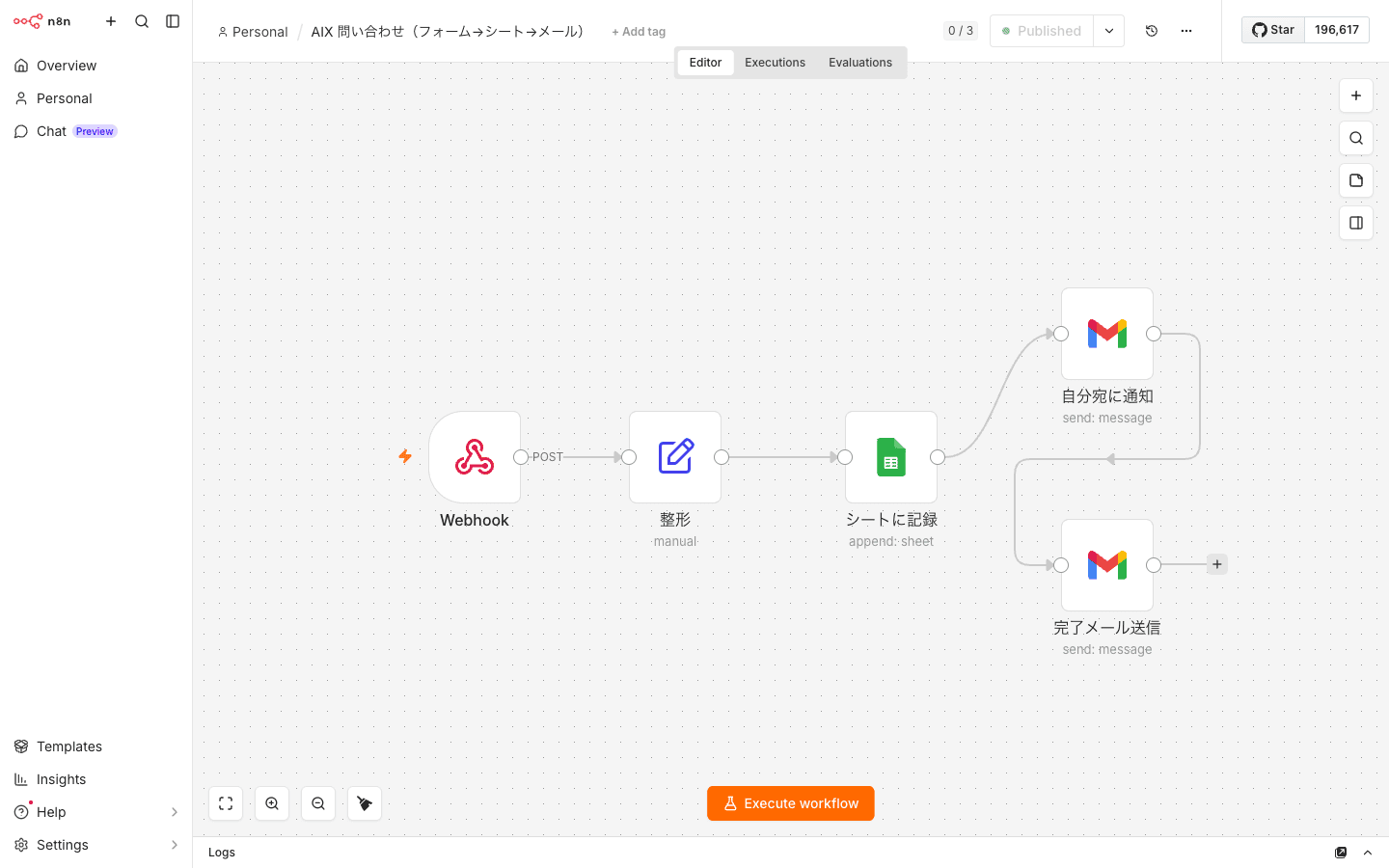This screenshot has height=868, width=1389.
Task: Click the POST connection label
Action: point(548,457)
